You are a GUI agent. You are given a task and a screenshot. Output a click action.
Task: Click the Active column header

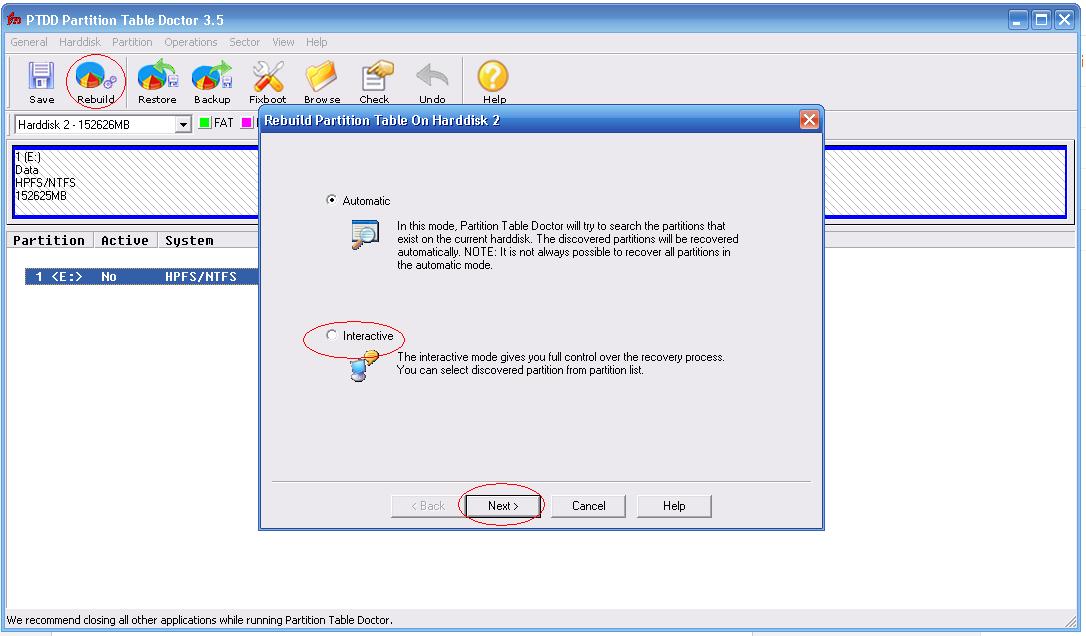[125, 240]
